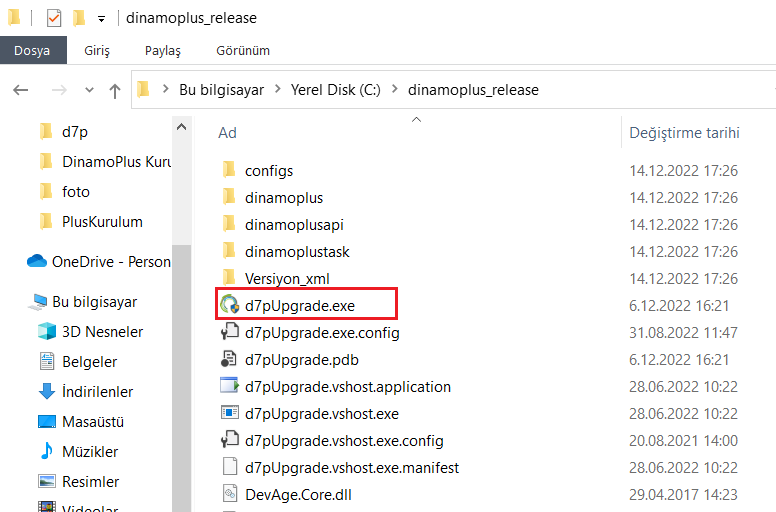This screenshot has height=512, width=776.
Task: Open Masaüstü in the navigation pane
Action: [93, 421]
